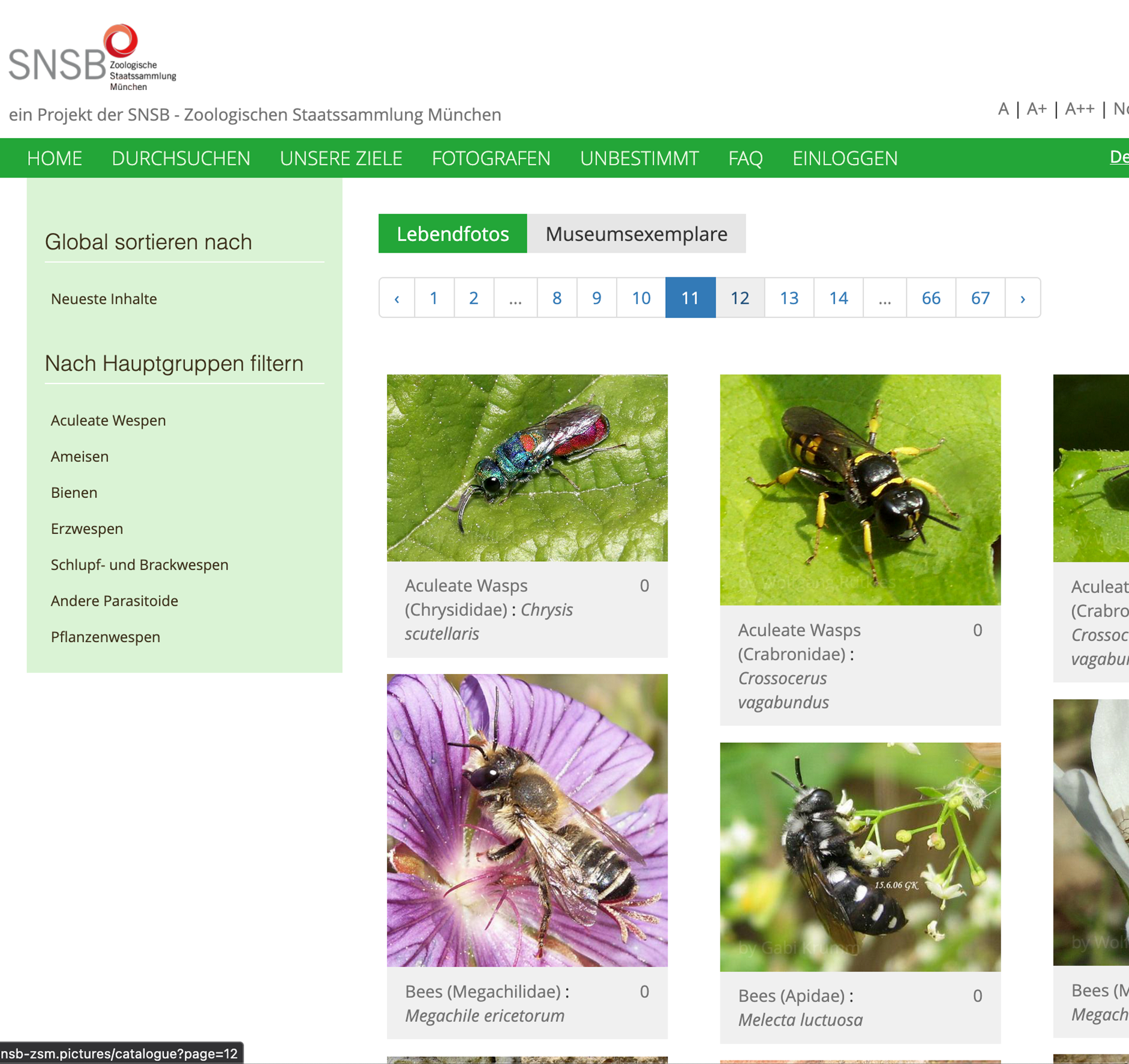Sort by Neueste Inhalte
The image size is (1129, 1064).
point(104,299)
